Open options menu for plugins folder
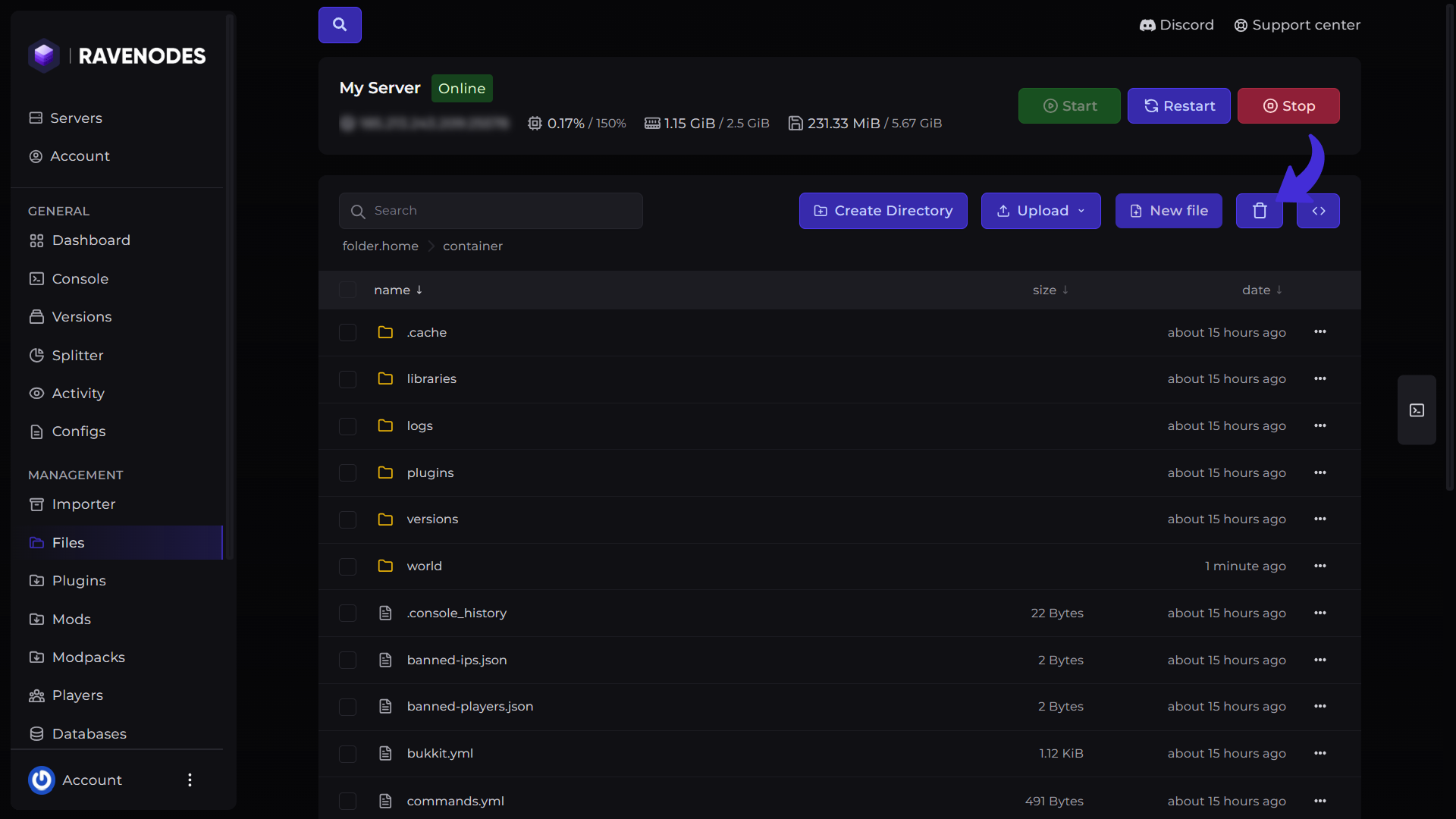 point(1320,472)
